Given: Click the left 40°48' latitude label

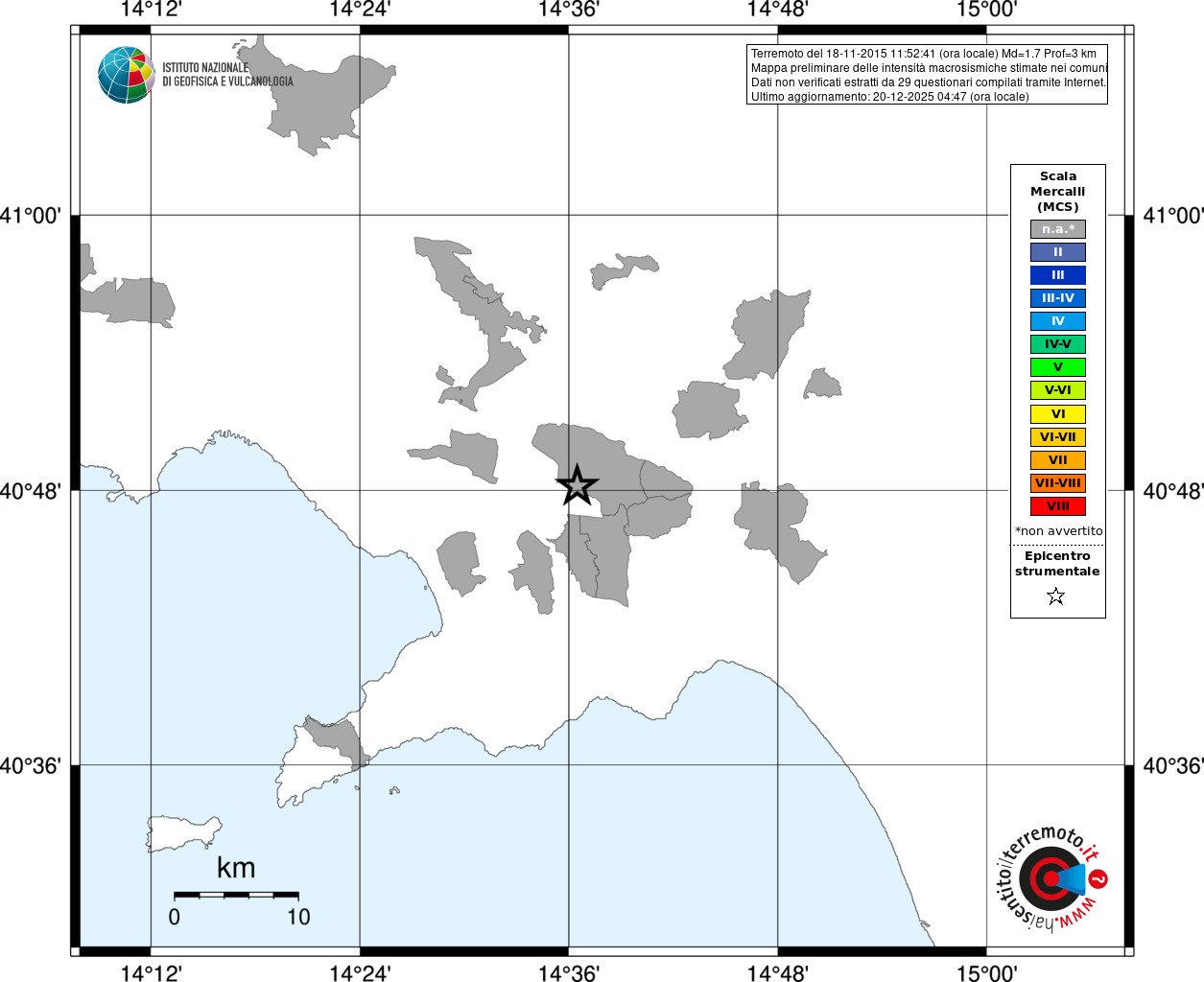Looking at the screenshot, I should [x=31, y=491].
